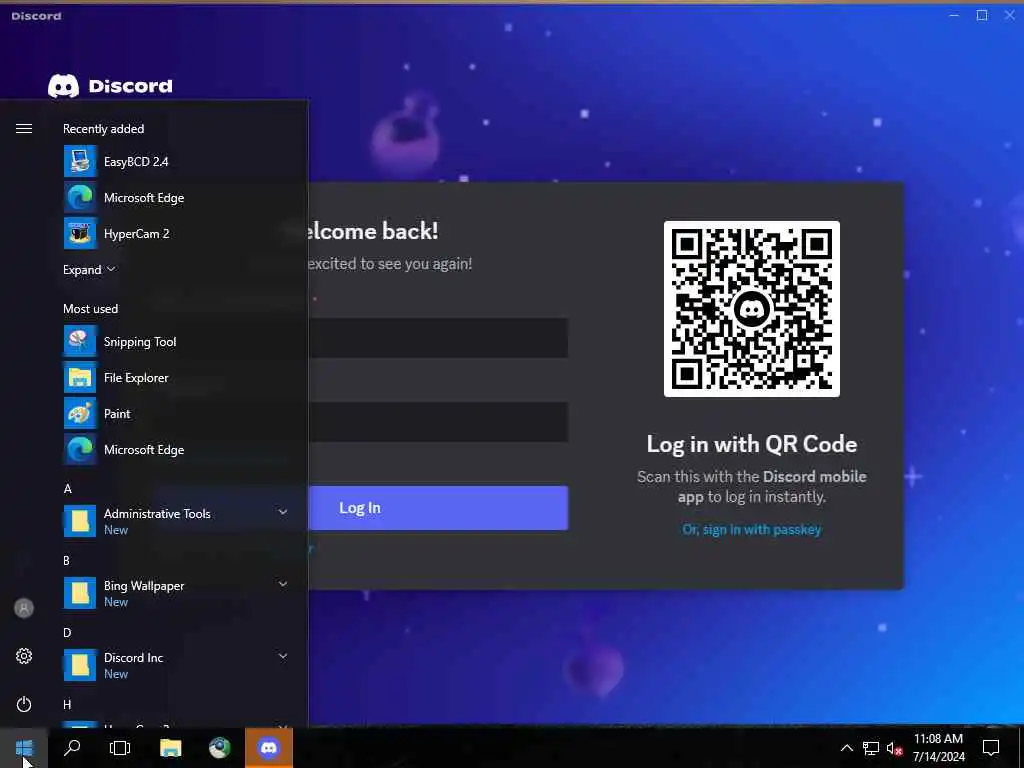Open File Explorer on taskbar

click(170, 747)
